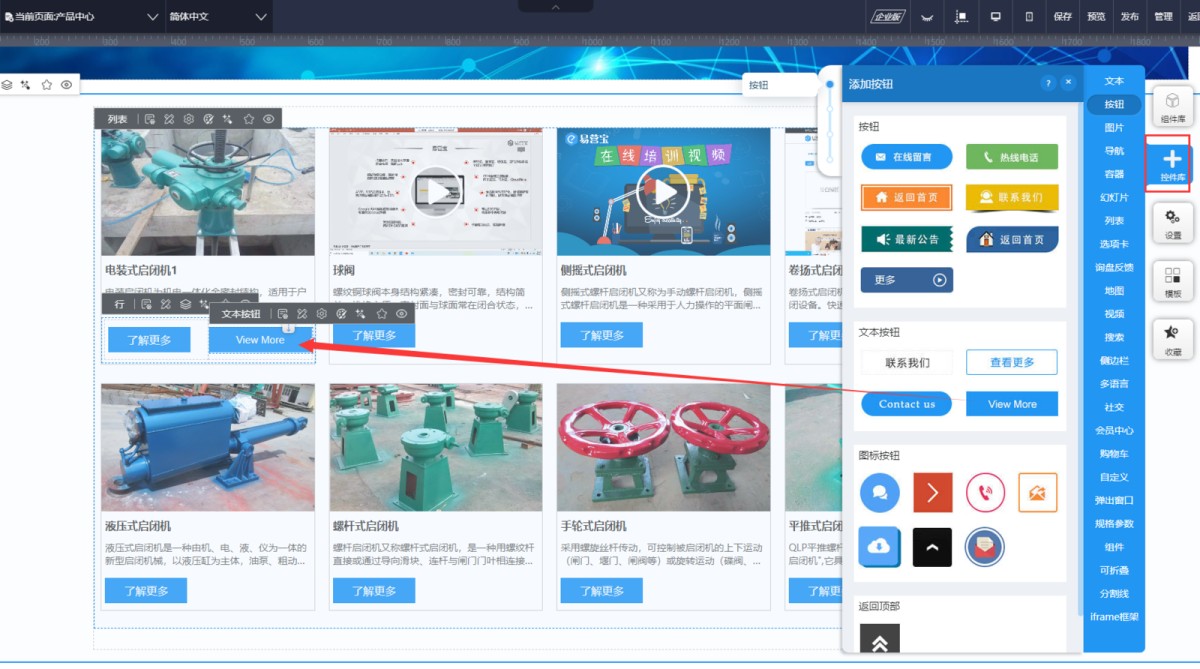Click 预览 in the top toolbar
Screen dimensions: 1200x669
tap(1096, 17)
